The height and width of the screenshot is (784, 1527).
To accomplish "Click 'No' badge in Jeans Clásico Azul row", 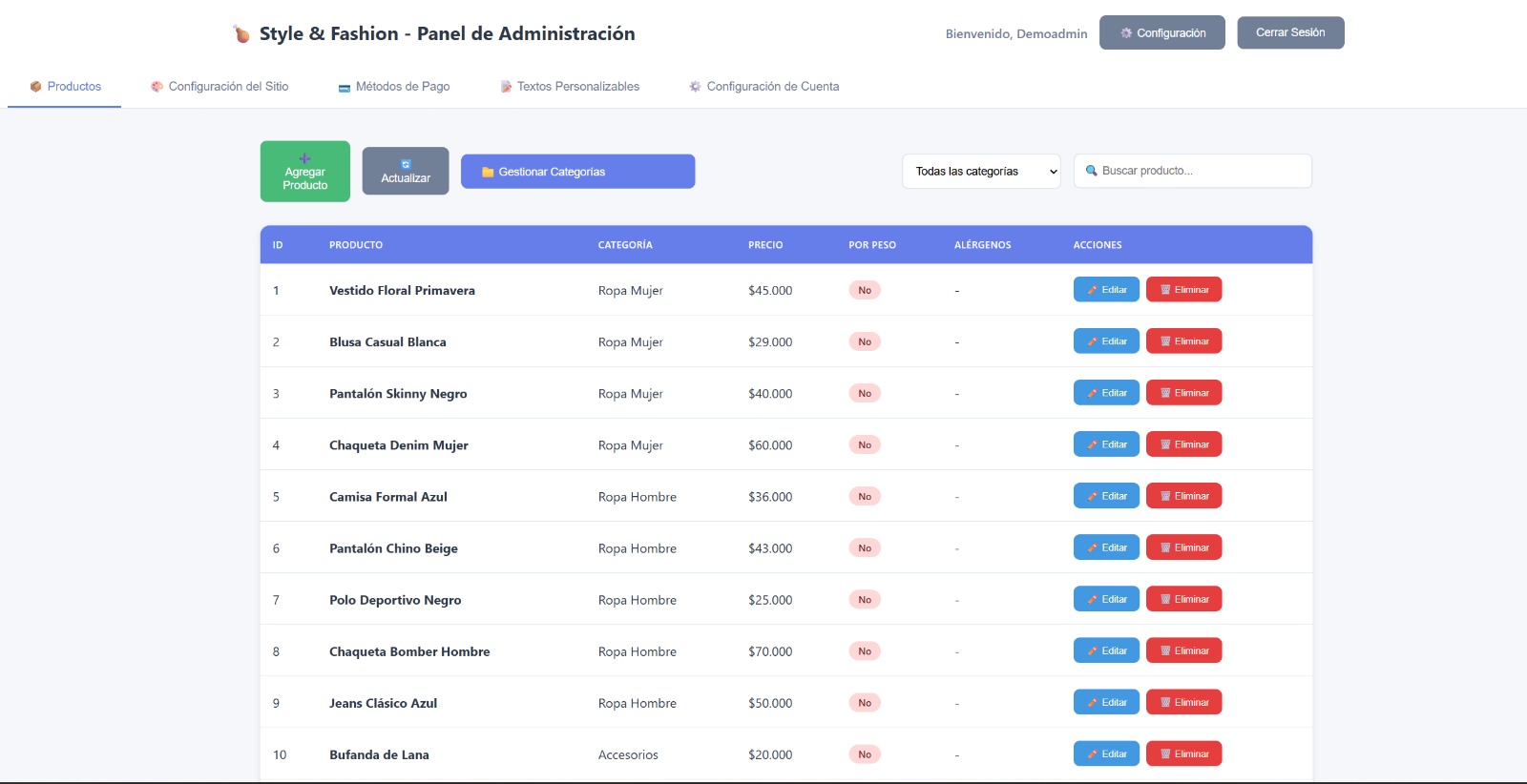I will [x=864, y=703].
